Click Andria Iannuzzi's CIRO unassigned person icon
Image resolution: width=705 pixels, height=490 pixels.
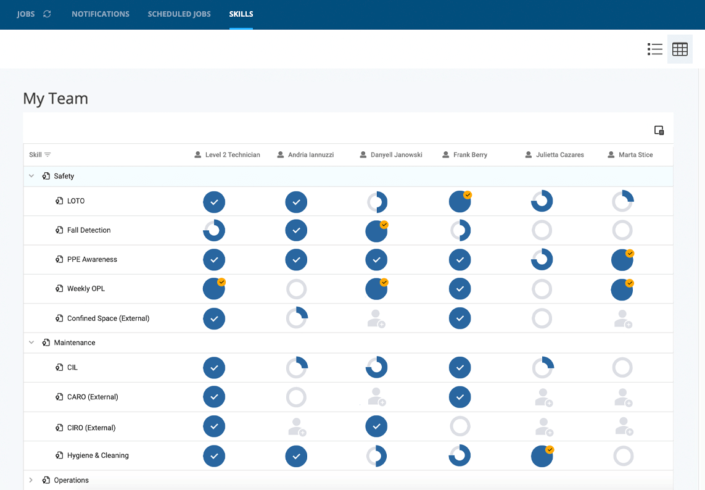coord(296,426)
